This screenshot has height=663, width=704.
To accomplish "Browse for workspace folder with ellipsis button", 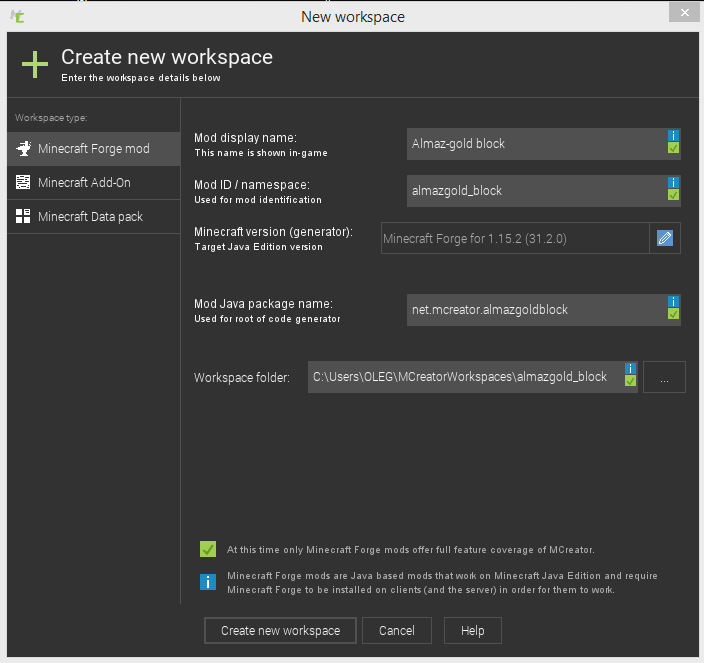I will point(664,377).
